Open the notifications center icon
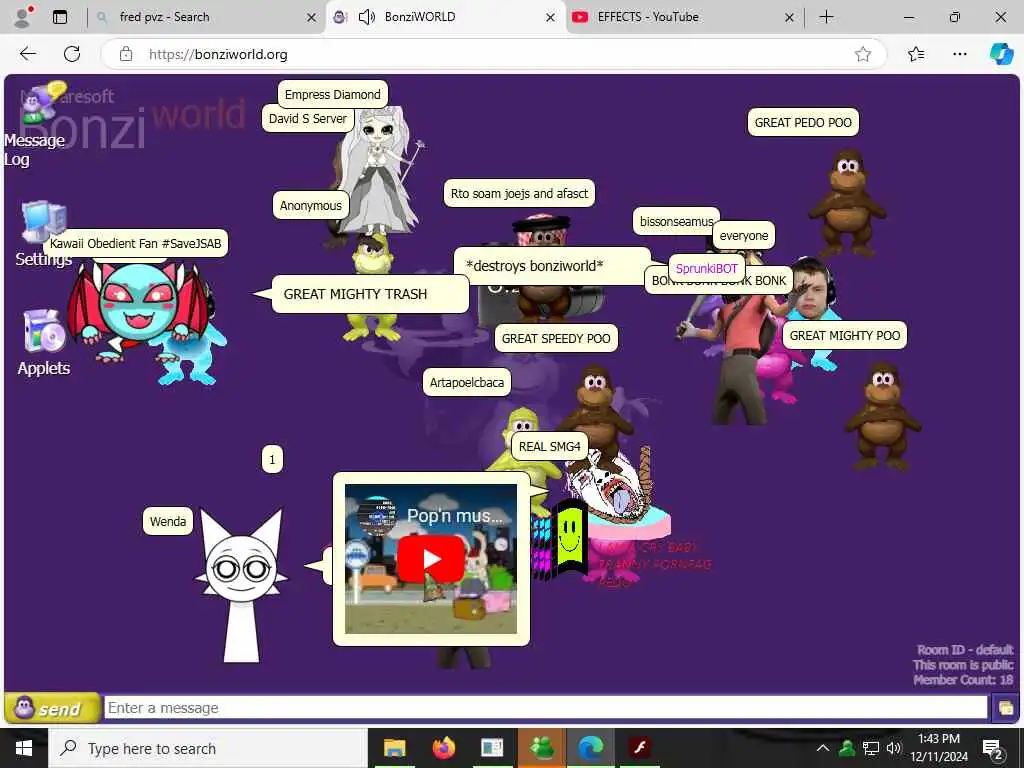Viewport: 1024px width, 768px height. coord(993,749)
